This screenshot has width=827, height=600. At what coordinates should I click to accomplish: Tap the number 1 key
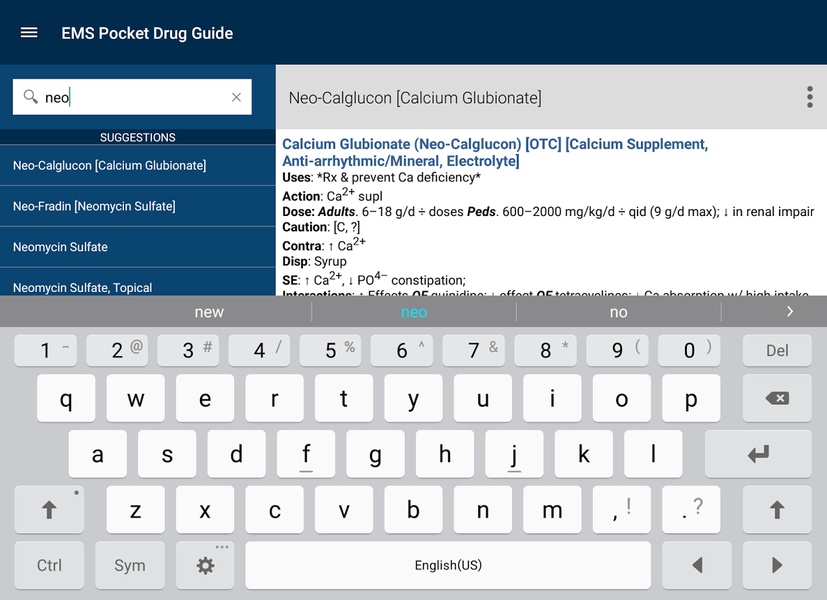coord(46,351)
